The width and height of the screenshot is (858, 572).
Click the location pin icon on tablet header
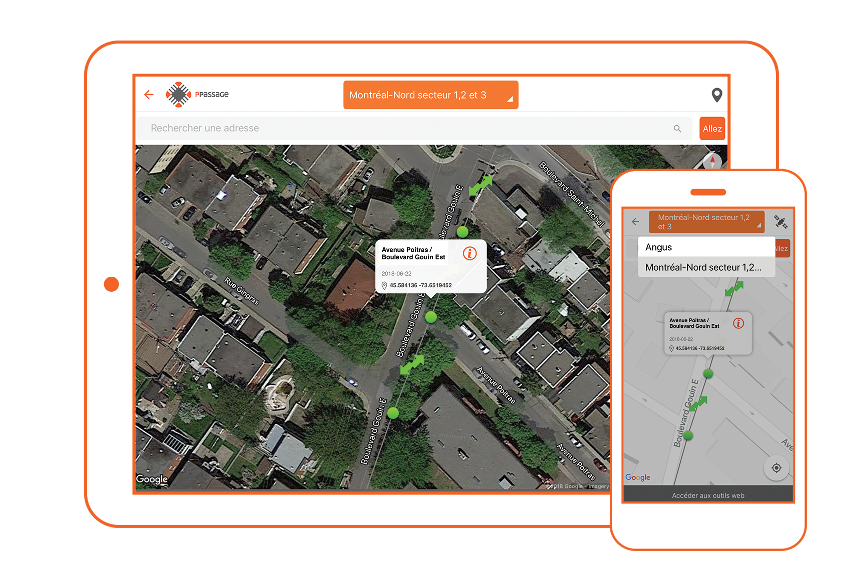pyautogui.click(x=716, y=95)
